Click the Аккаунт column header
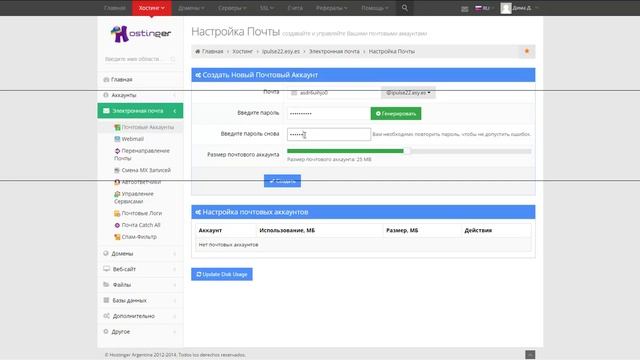This screenshot has height=360, width=640. pos(210,230)
